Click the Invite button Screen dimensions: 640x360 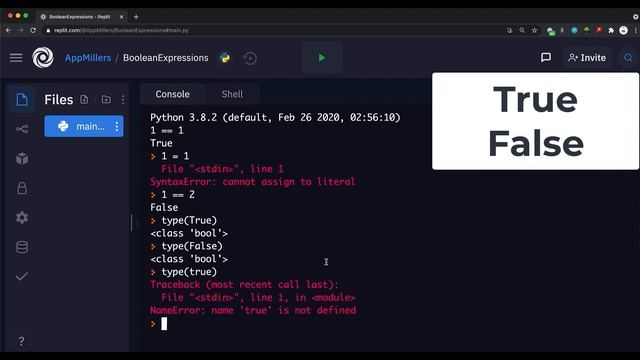[587, 58]
